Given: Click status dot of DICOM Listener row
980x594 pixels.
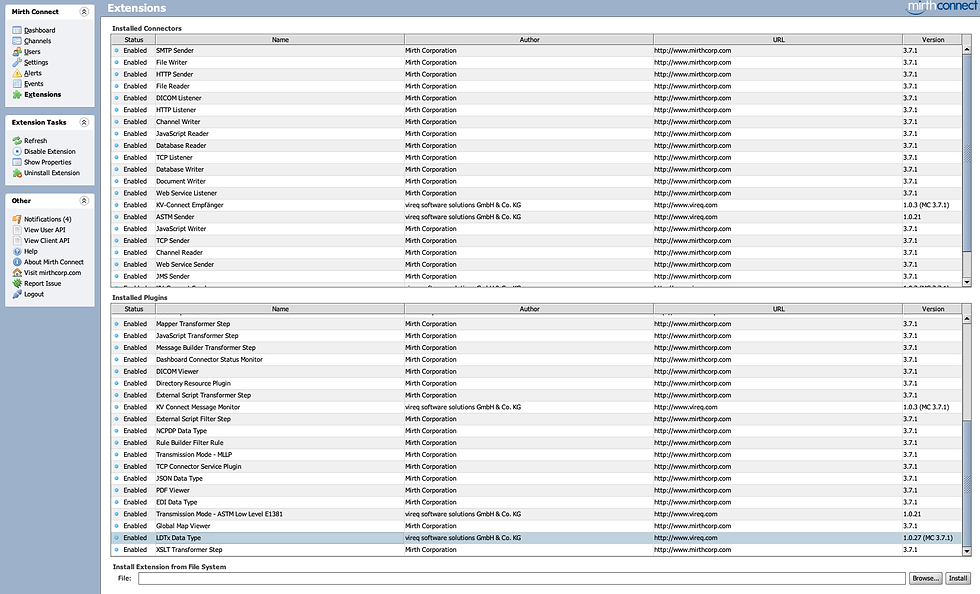Looking at the screenshot, I should (x=116, y=98).
